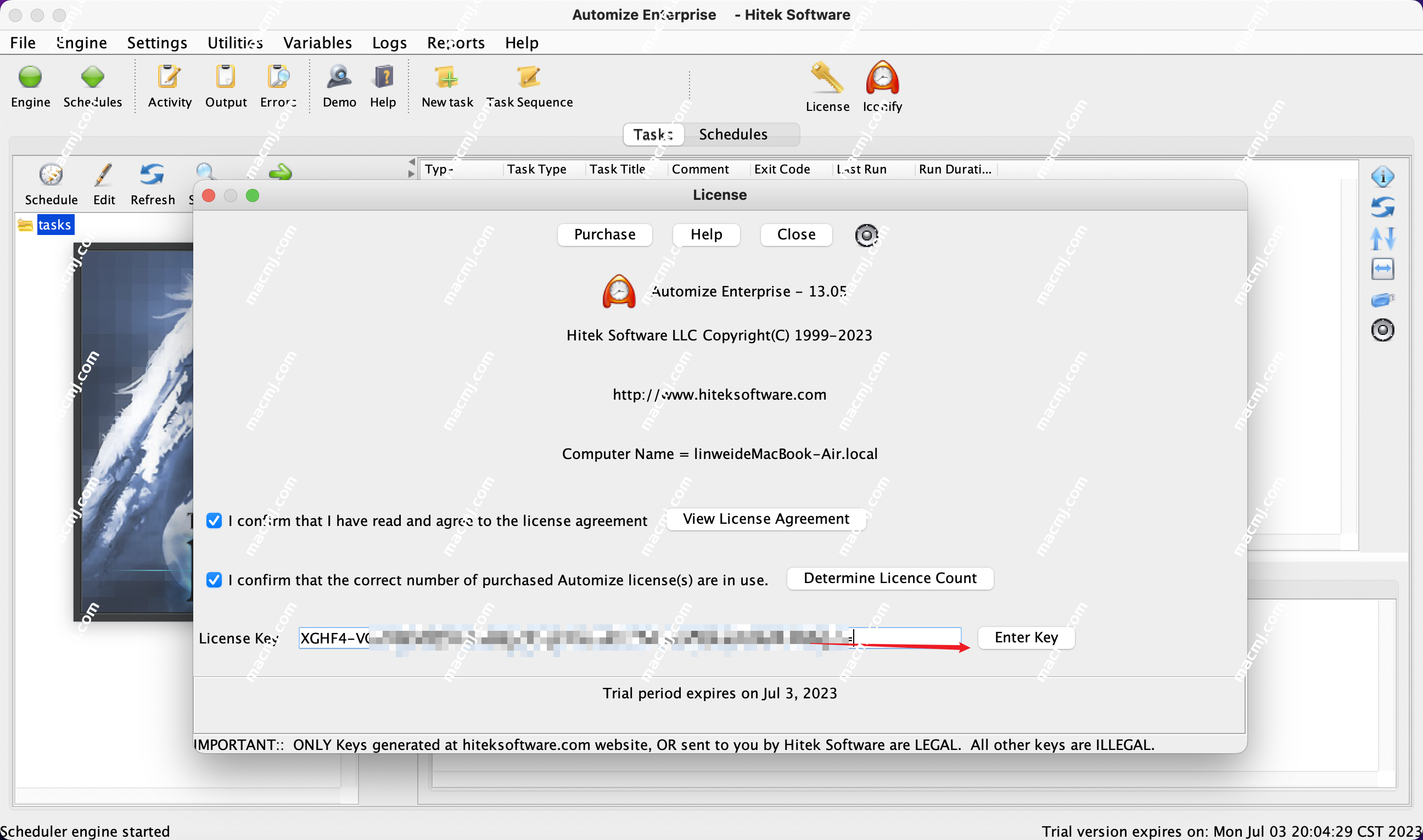The height and width of the screenshot is (840, 1423).
Task: Click the Iconify toolbar icon
Action: pos(882,77)
